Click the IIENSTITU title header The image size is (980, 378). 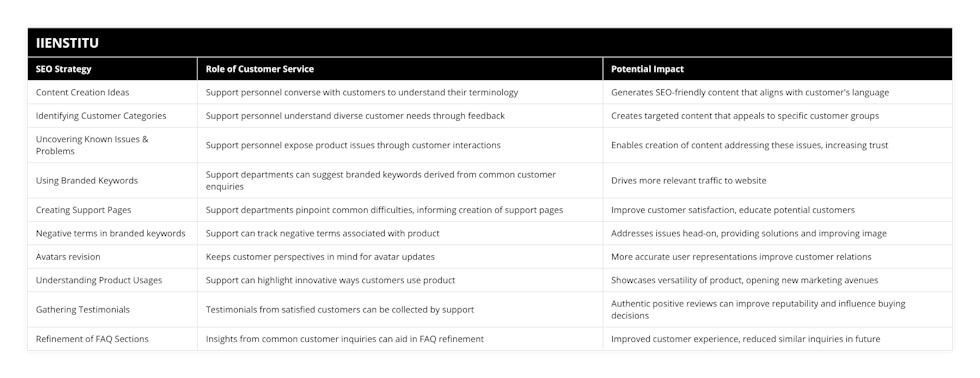click(x=489, y=42)
